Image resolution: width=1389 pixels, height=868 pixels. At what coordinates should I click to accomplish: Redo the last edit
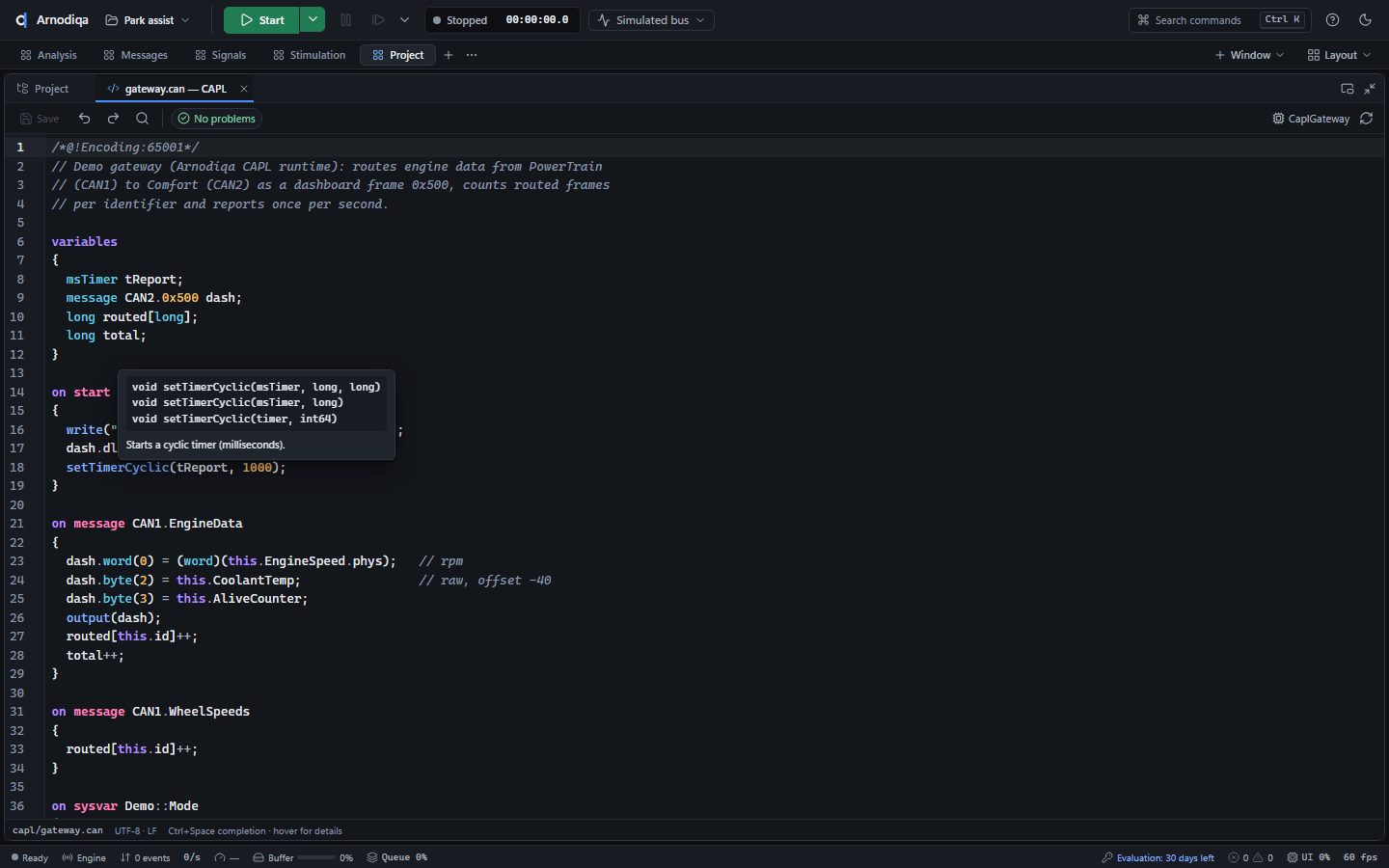click(113, 119)
